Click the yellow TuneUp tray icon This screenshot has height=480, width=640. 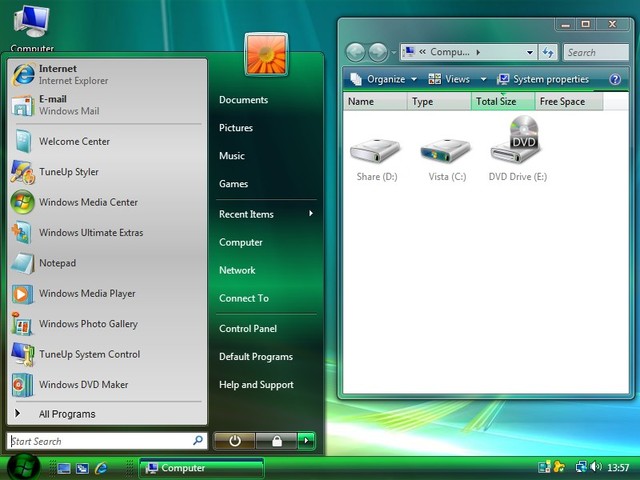coord(559,467)
